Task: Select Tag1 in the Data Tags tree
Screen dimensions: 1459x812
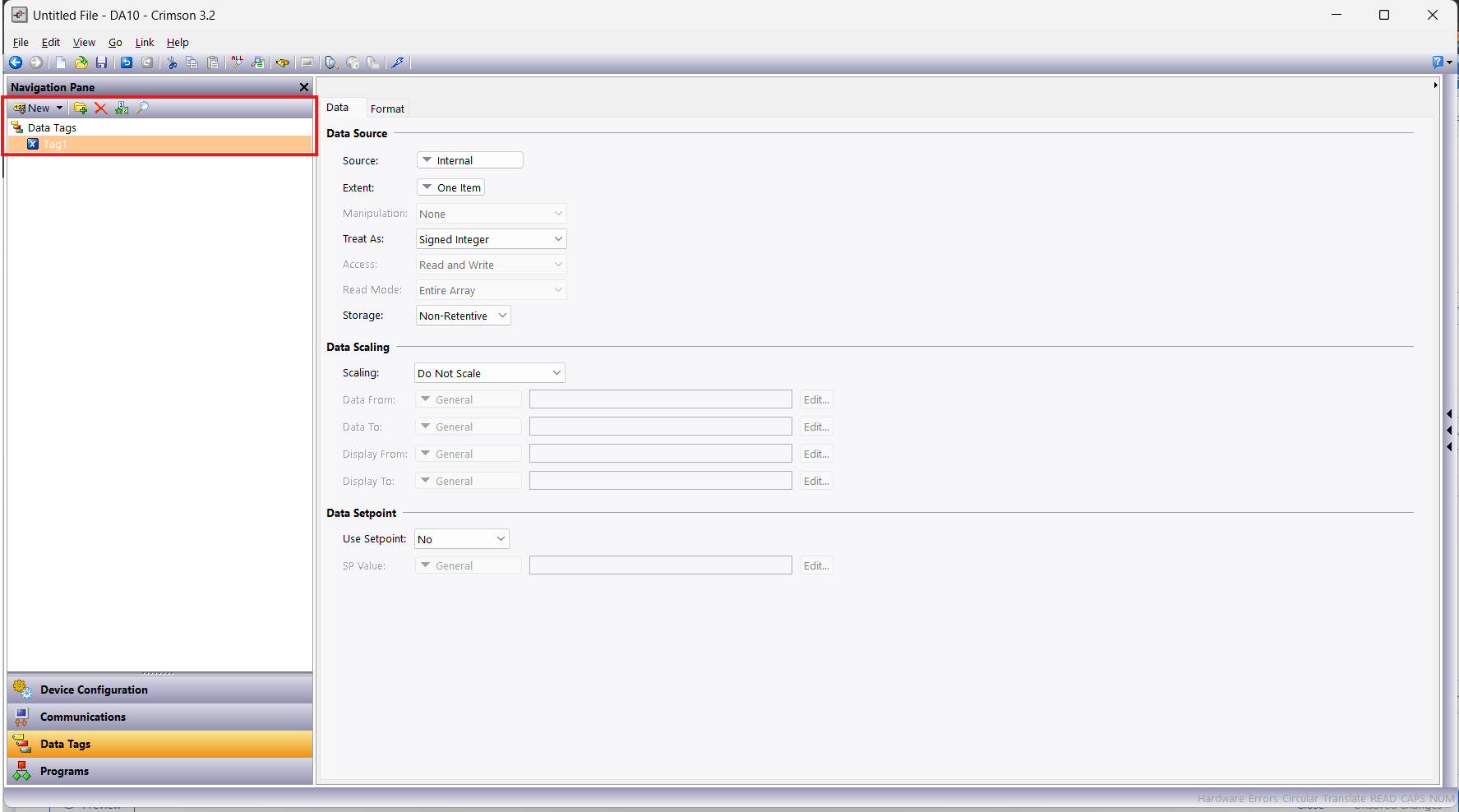Action: pos(54,145)
